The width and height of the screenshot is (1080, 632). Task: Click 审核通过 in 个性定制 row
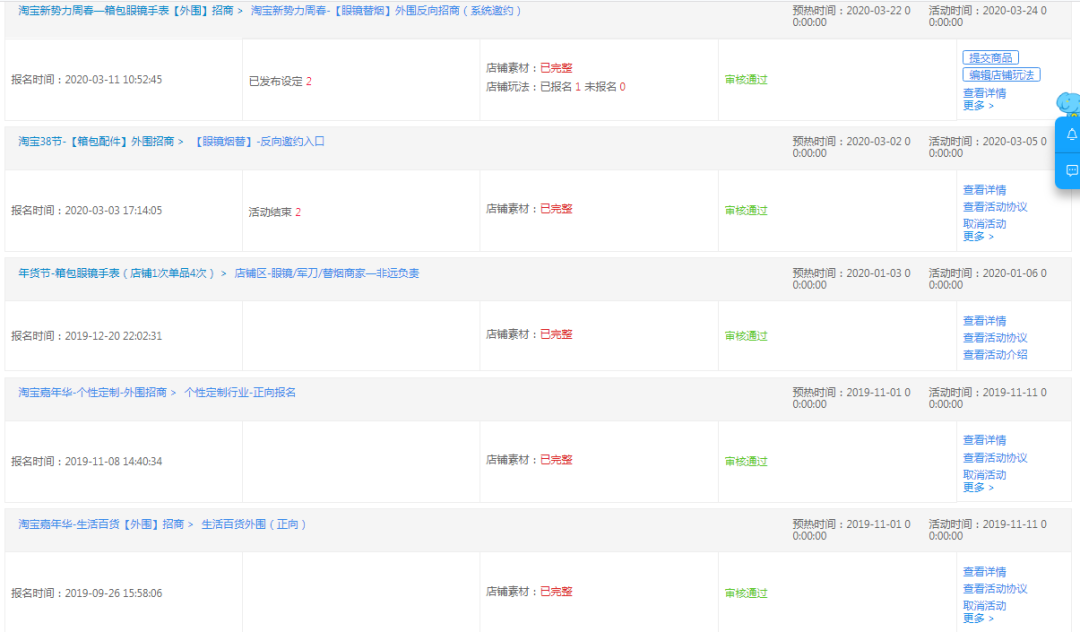(746, 461)
